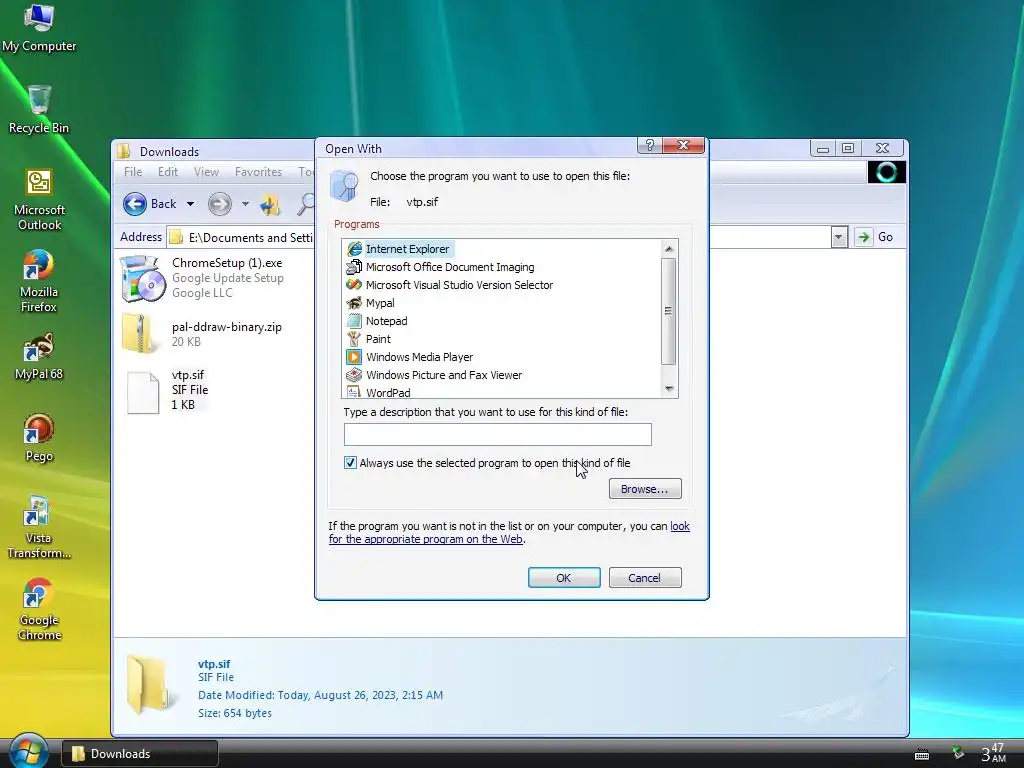Click the Up folder icon in Downloads toolbar
Image resolution: width=1024 pixels, height=768 pixels.
[270, 204]
